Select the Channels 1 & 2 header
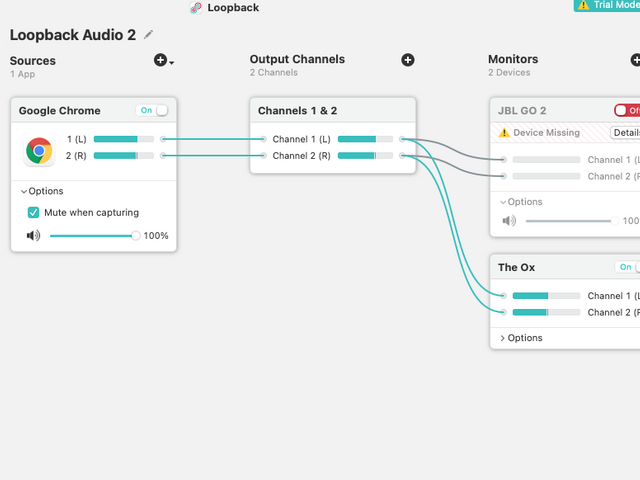 pos(298,110)
